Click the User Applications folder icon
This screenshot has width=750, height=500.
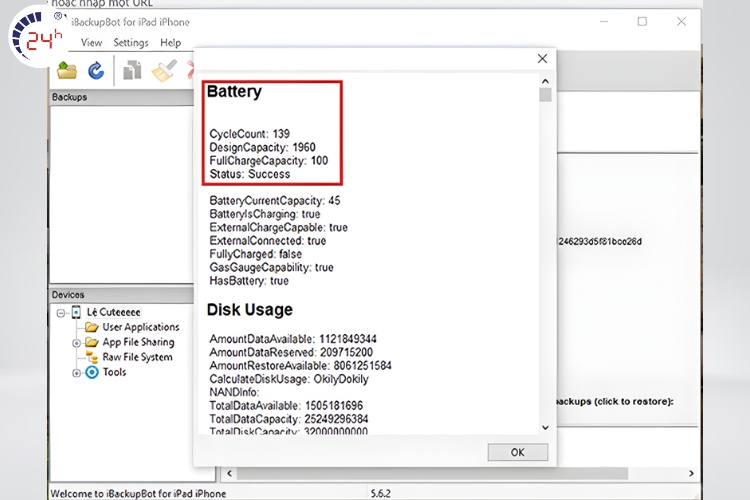(x=92, y=327)
